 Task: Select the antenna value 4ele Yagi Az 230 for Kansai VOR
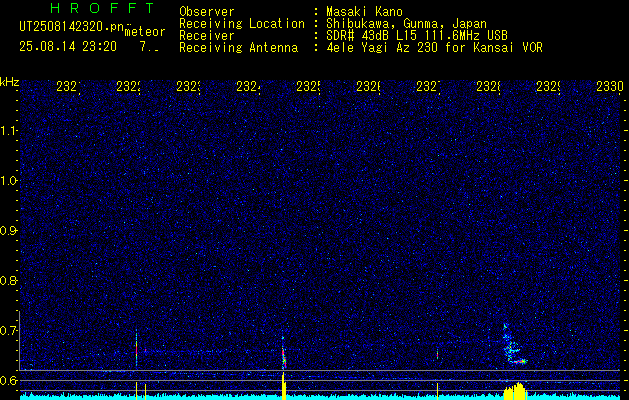pos(434,48)
